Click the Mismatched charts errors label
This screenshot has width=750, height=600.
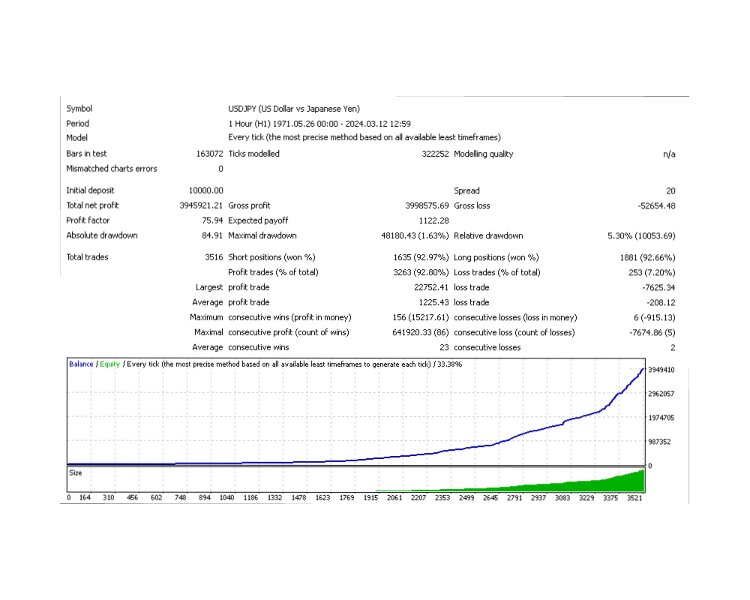tap(111, 168)
